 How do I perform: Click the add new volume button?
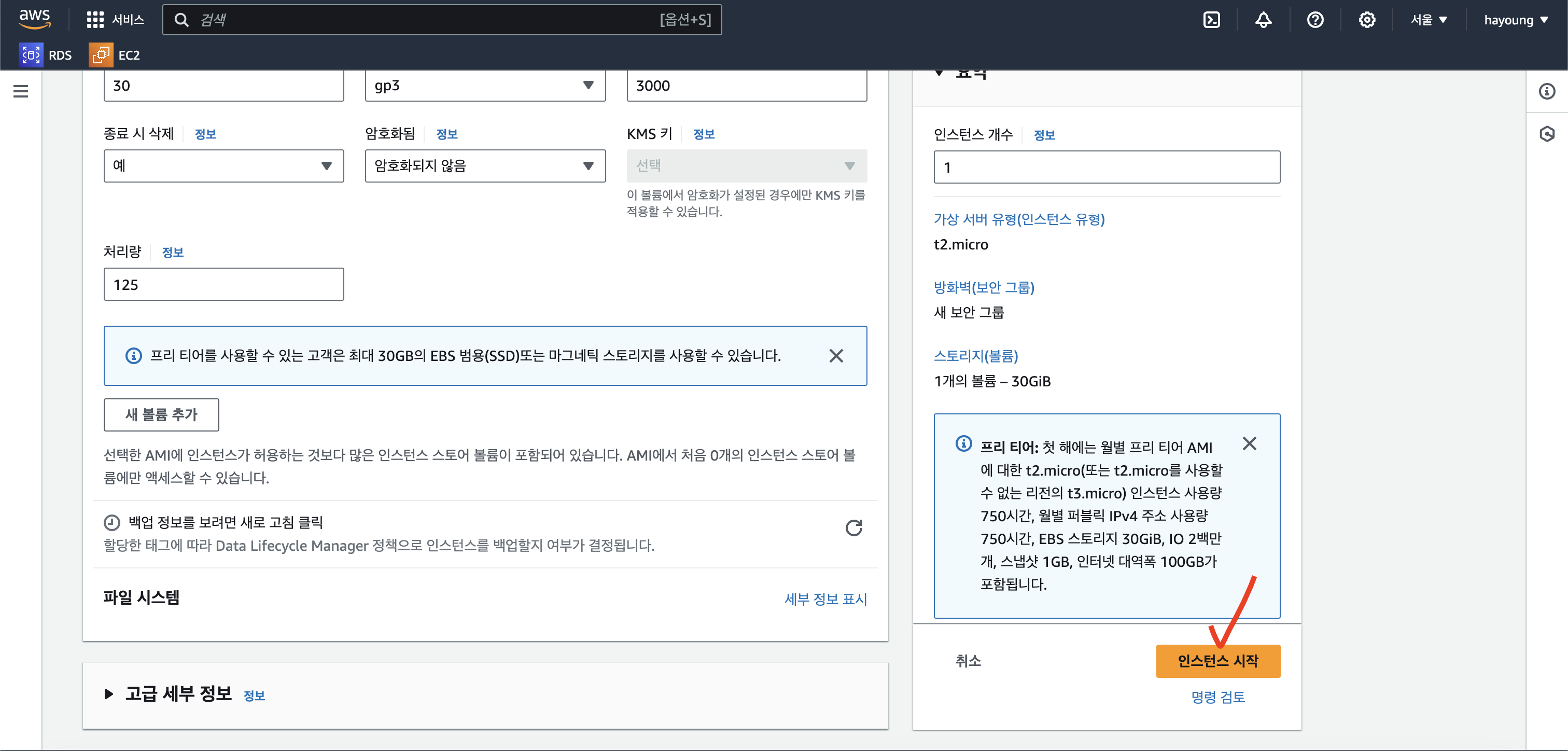tap(161, 415)
